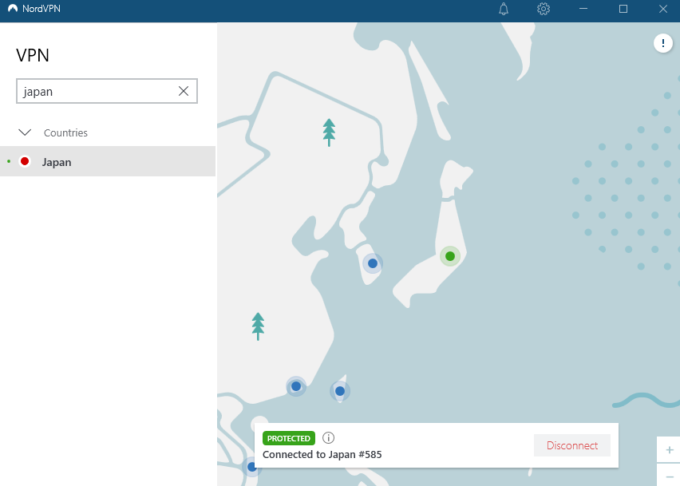680x486 pixels.
Task: Click the Japan flag icon
Action: point(25,161)
